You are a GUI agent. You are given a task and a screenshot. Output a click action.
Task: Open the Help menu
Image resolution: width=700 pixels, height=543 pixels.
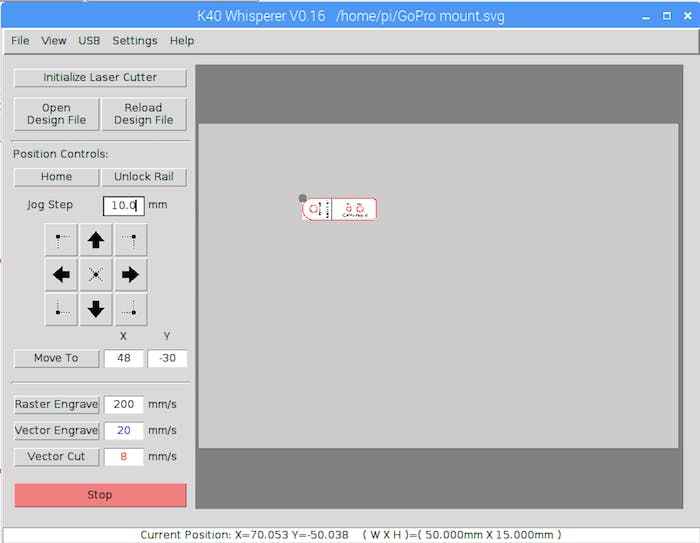(182, 41)
